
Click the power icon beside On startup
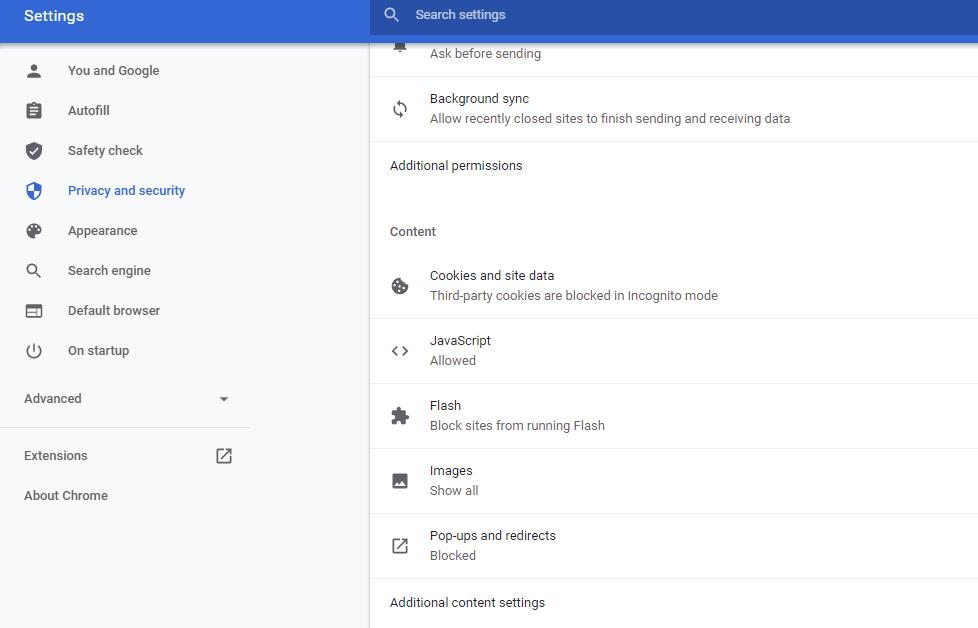(34, 350)
